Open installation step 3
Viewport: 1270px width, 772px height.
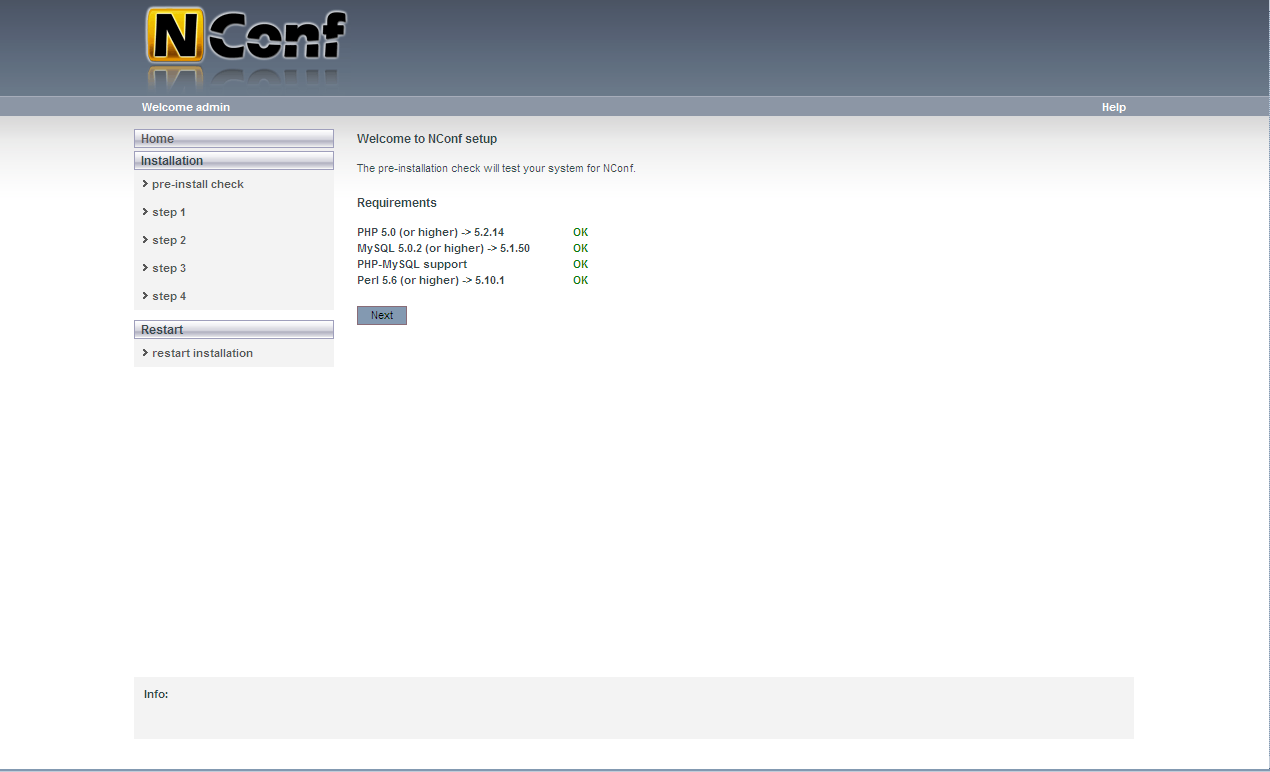pos(169,268)
